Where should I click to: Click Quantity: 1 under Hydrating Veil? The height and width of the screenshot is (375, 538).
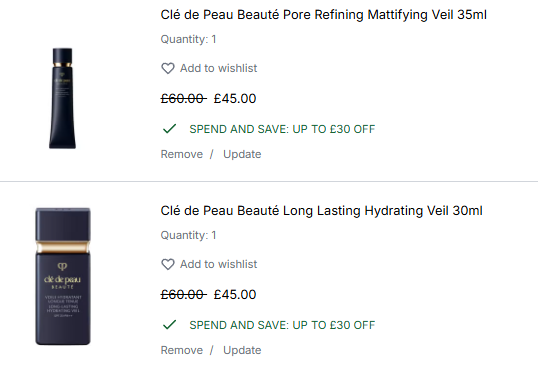point(188,235)
